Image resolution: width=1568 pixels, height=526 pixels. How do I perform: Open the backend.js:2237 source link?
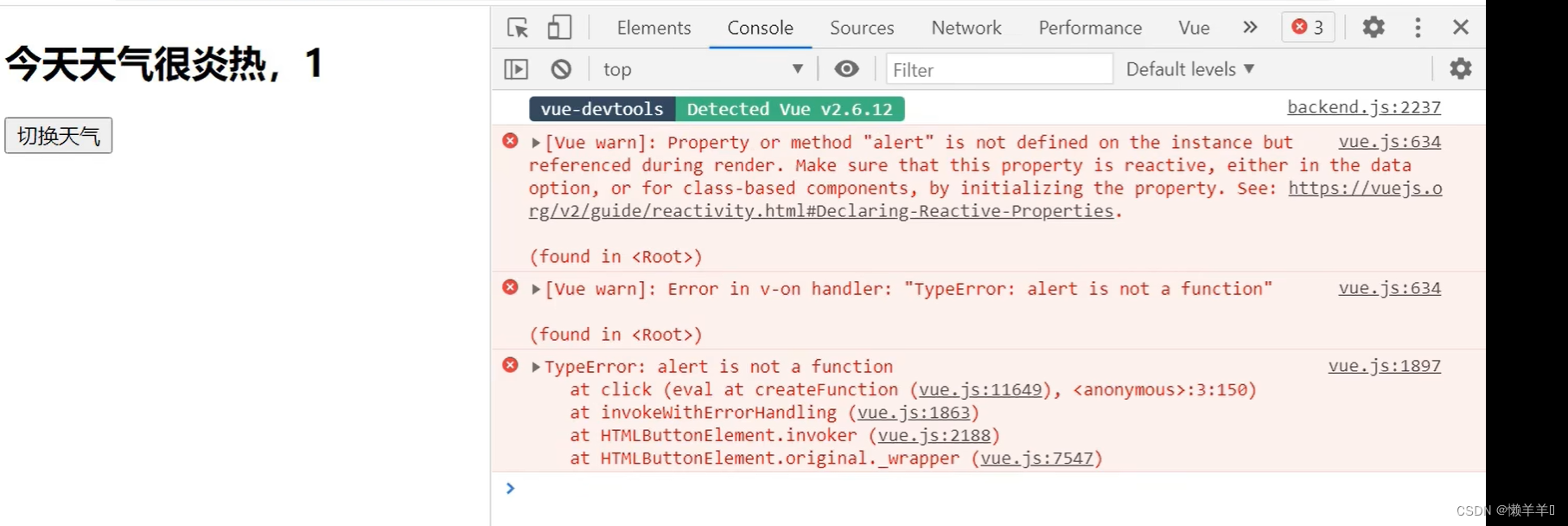click(1363, 107)
